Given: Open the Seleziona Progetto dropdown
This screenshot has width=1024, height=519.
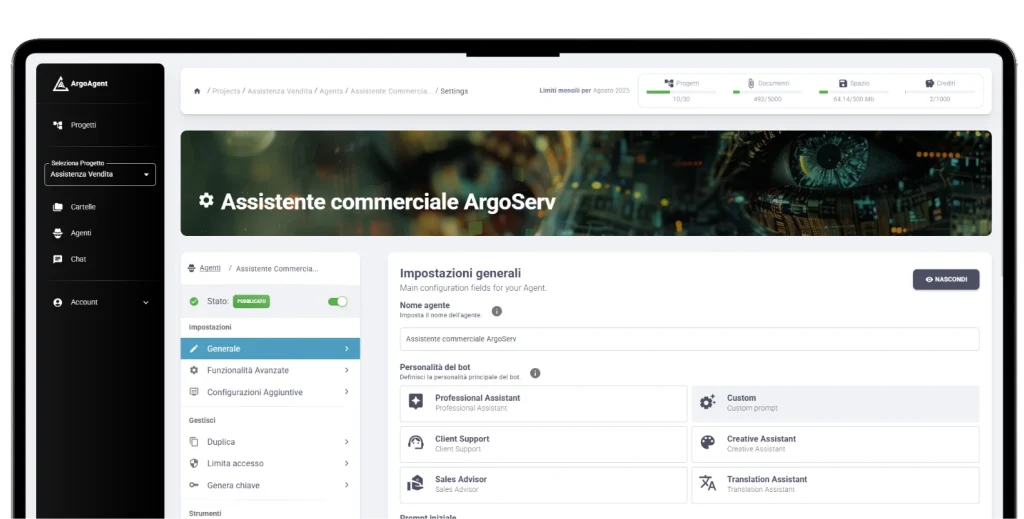Looking at the screenshot, I should click(100, 174).
